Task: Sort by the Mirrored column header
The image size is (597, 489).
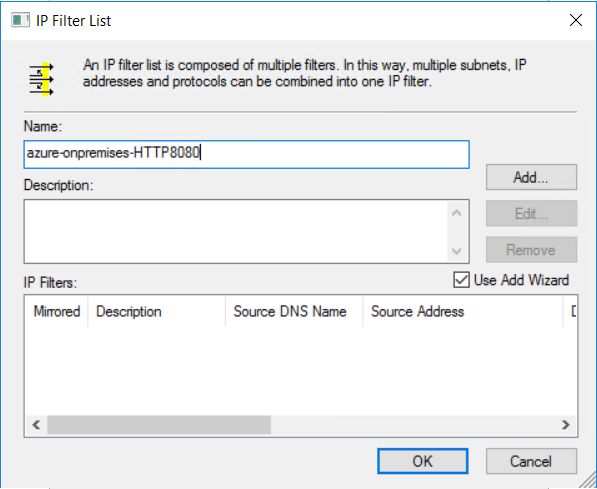Action: (x=57, y=312)
